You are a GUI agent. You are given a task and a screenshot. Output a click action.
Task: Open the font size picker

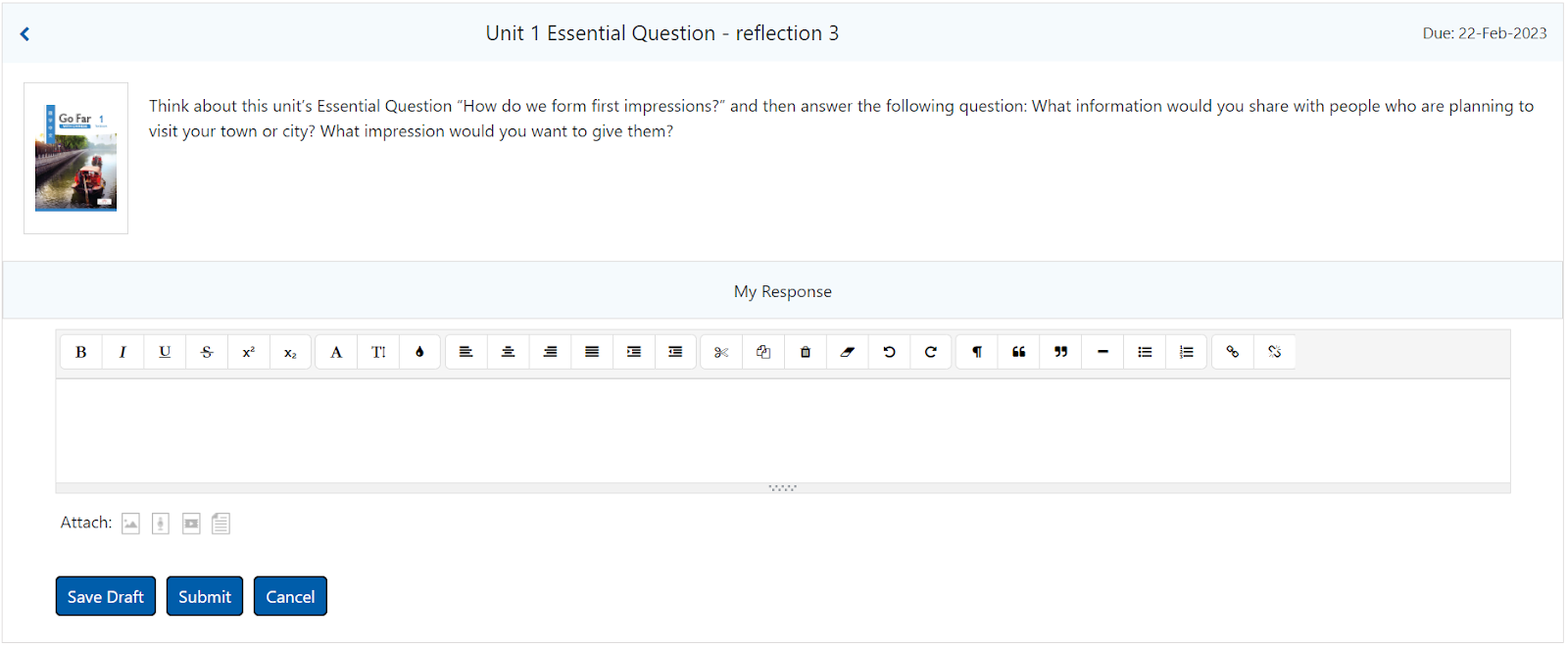pyautogui.click(x=378, y=352)
